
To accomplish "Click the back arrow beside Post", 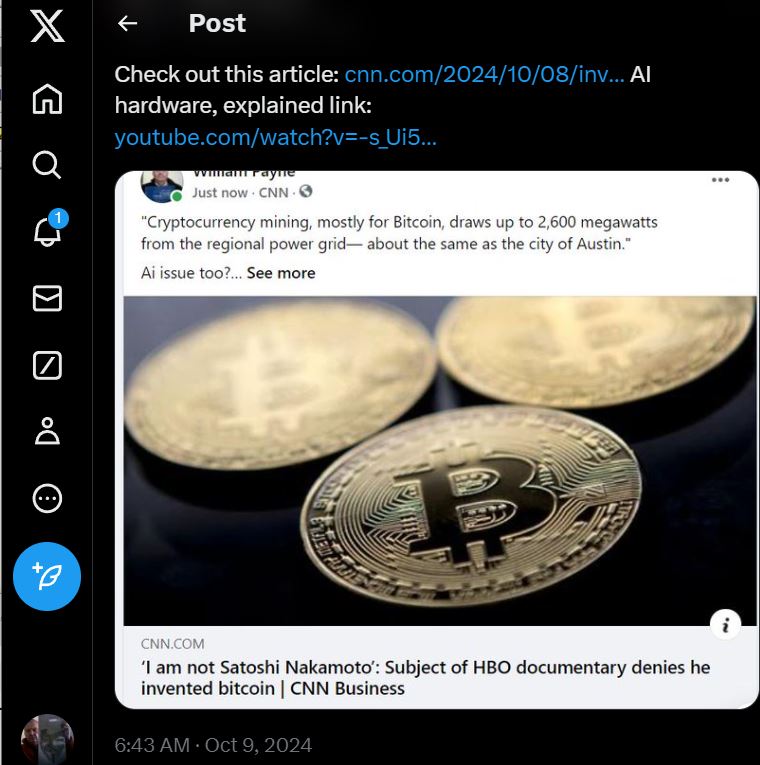I will 127,23.
